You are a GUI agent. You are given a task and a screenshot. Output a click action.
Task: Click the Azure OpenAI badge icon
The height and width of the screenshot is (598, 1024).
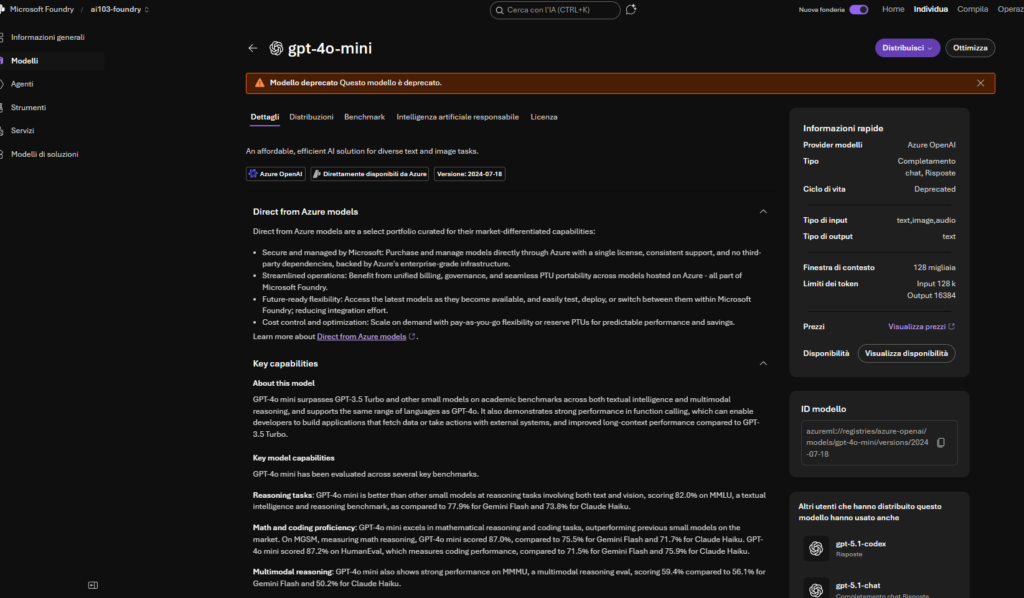[x=253, y=174]
